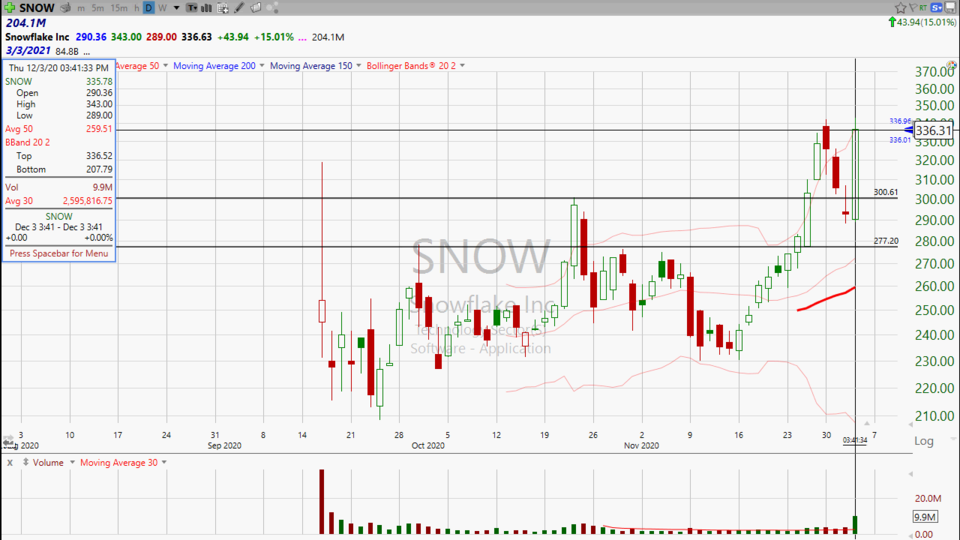Flag the symbol with flag icon
The image size is (960, 540).
coord(913,7)
